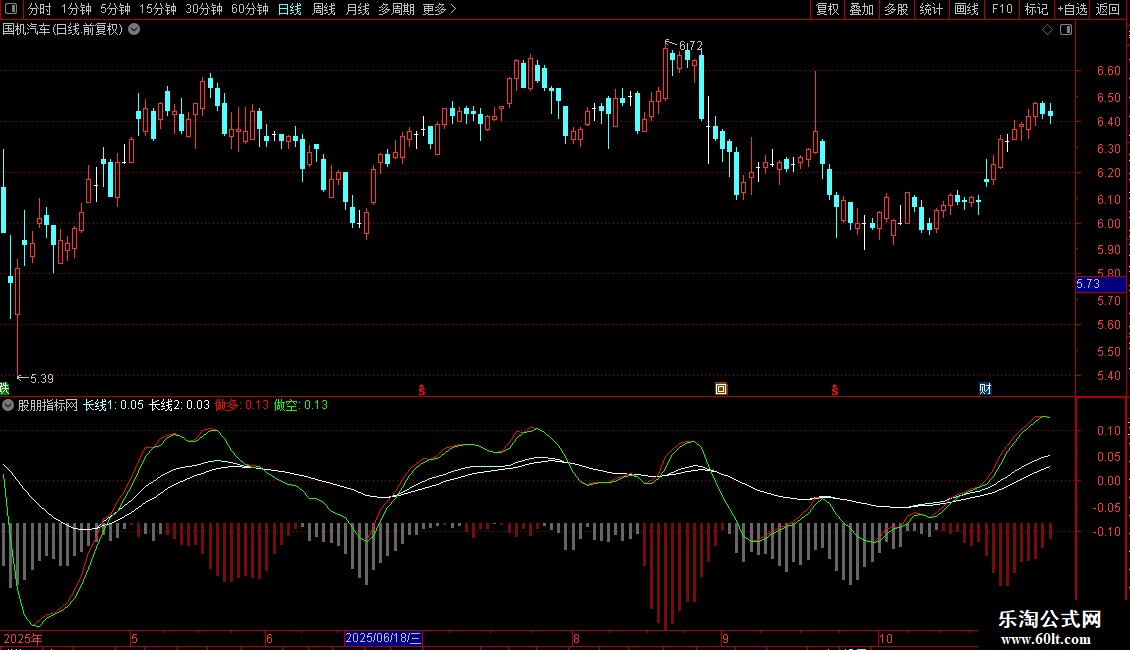The width and height of the screenshot is (1130, 650).
Task: Click 2025年 label on time axis
Action: point(23,638)
